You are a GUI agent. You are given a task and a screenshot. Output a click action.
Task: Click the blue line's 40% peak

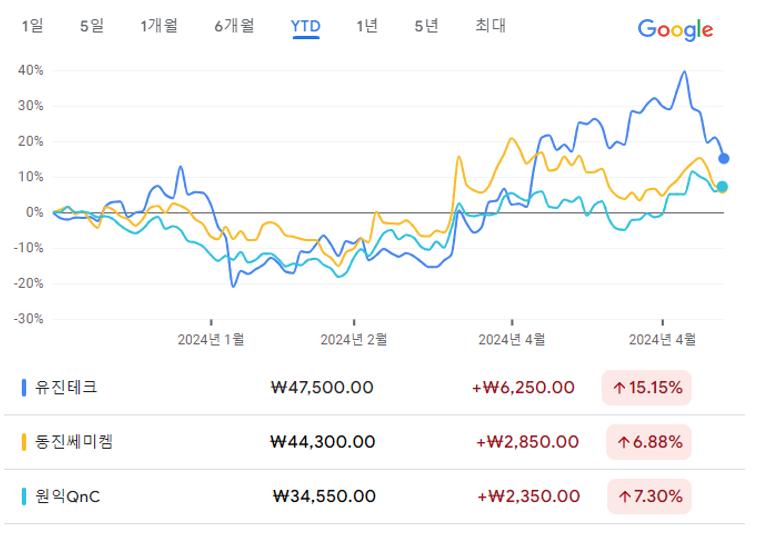click(x=684, y=72)
